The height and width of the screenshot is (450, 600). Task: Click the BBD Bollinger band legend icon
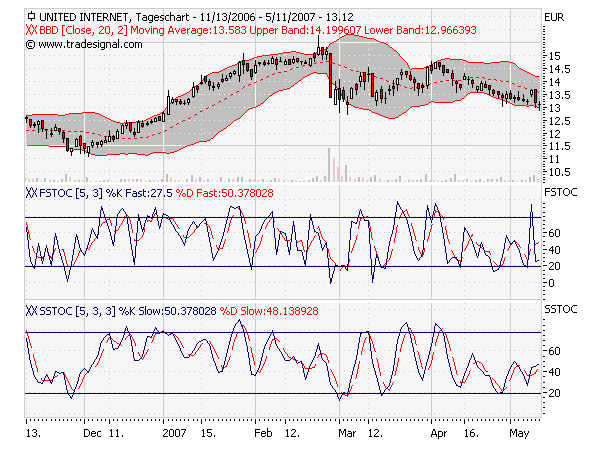tap(31, 30)
